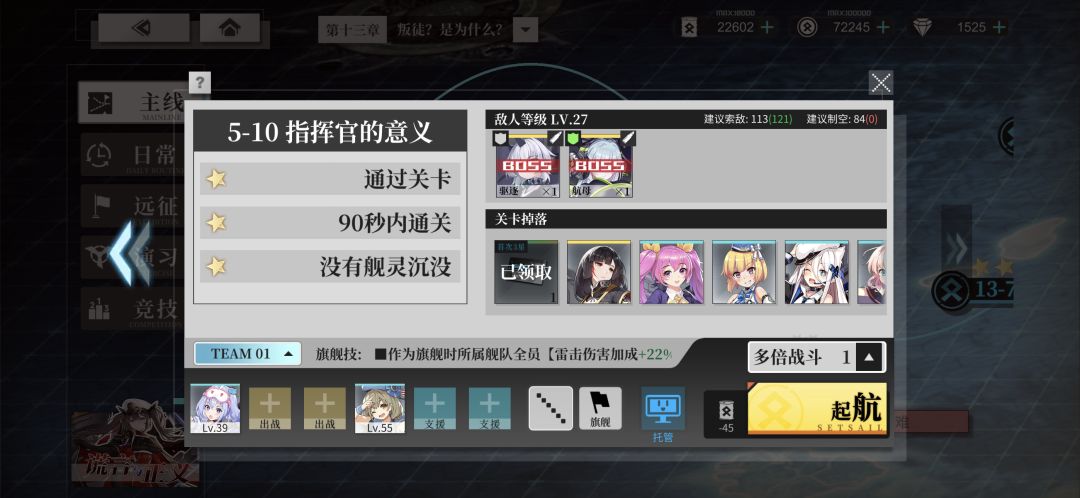Screen dimensions: 1080x498
Task: Select the Lv.39 ship portrait
Action: point(215,408)
